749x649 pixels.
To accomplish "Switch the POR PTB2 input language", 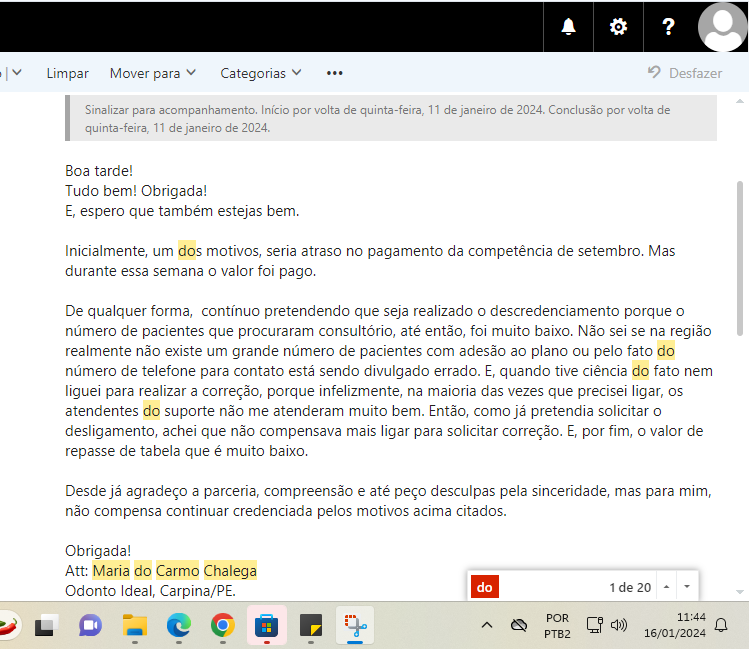I will coord(557,626).
